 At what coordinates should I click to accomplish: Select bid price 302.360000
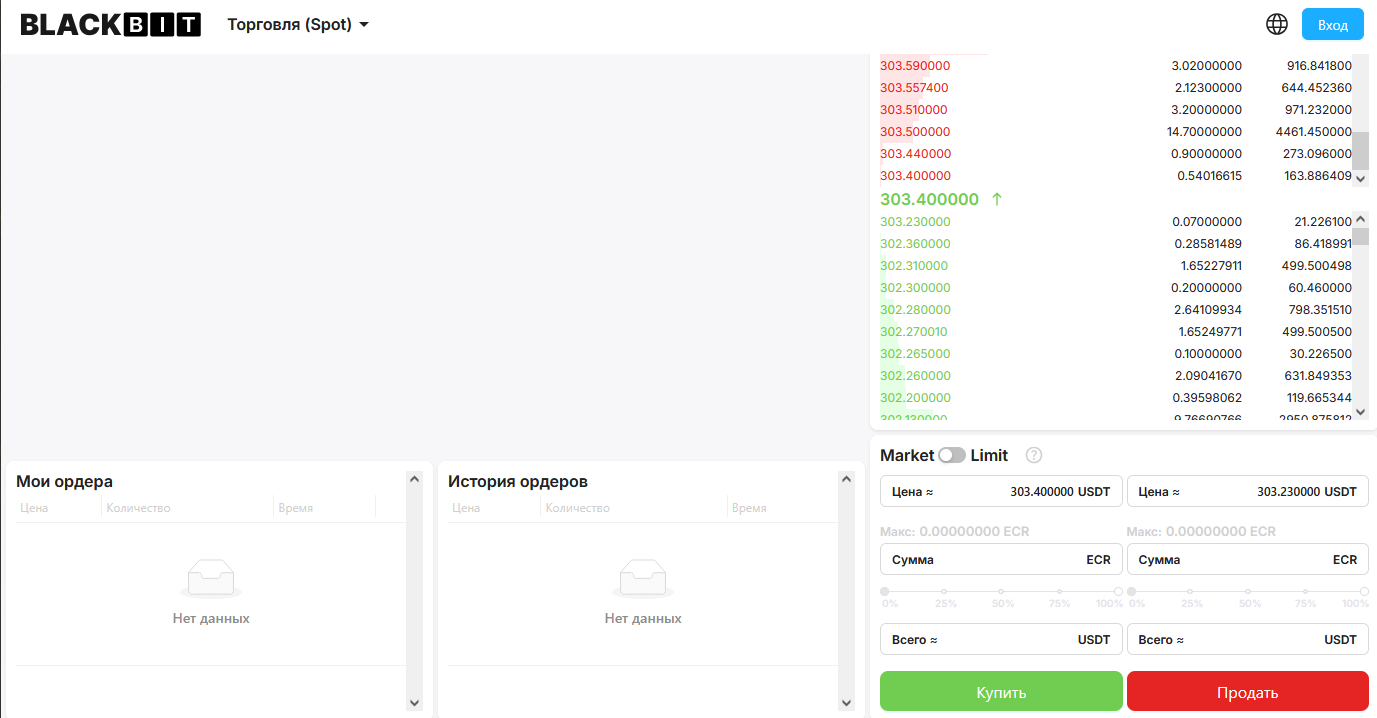(915, 244)
